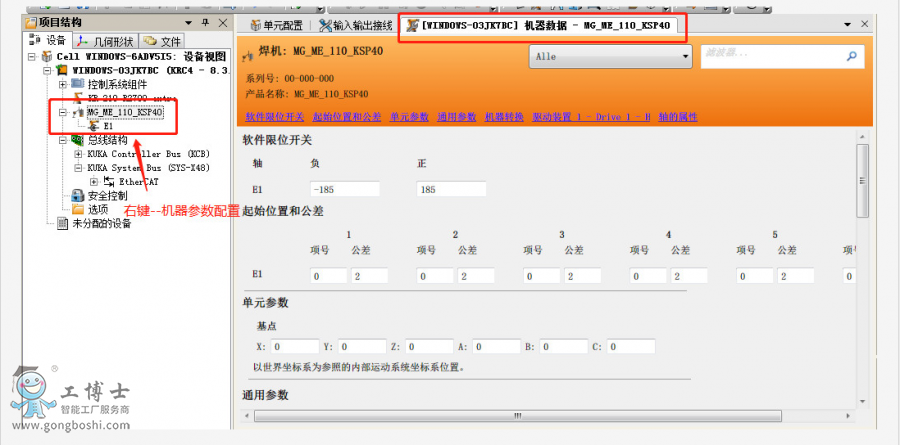The image size is (900, 445).
Task: Click the 基点 B angle field
Action: (564, 347)
